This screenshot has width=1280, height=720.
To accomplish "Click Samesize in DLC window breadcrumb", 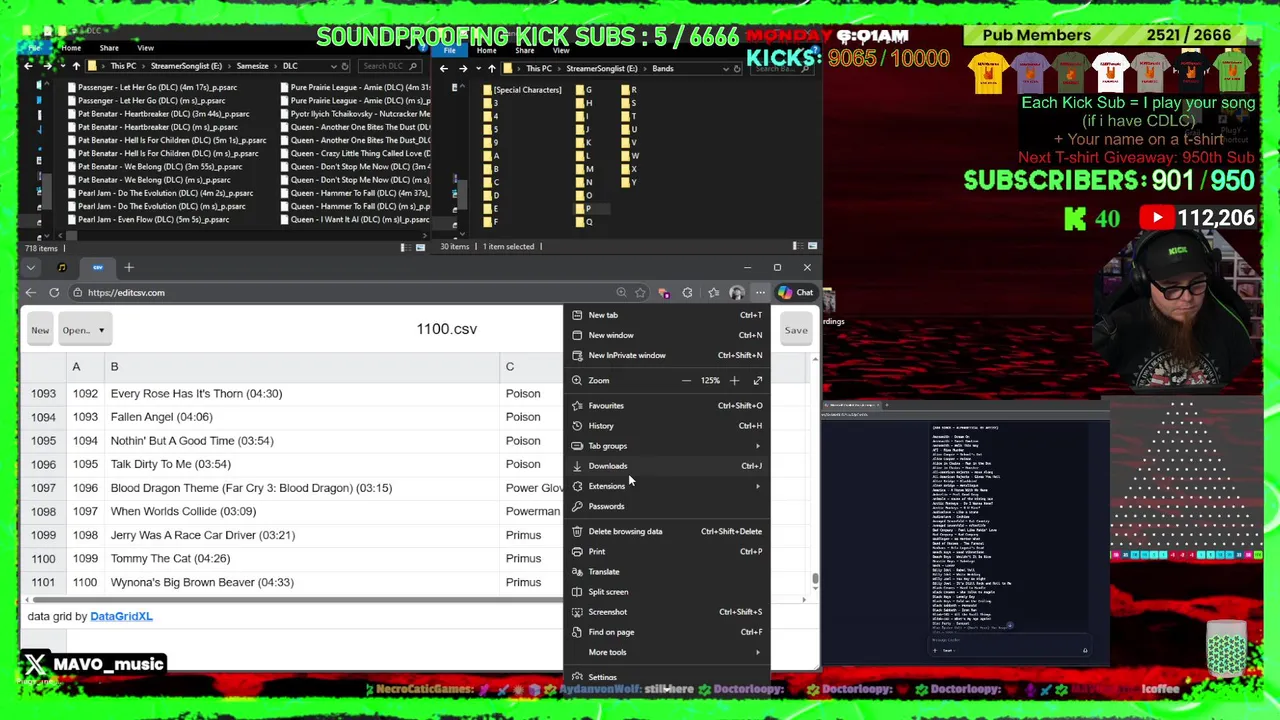I will (252, 66).
